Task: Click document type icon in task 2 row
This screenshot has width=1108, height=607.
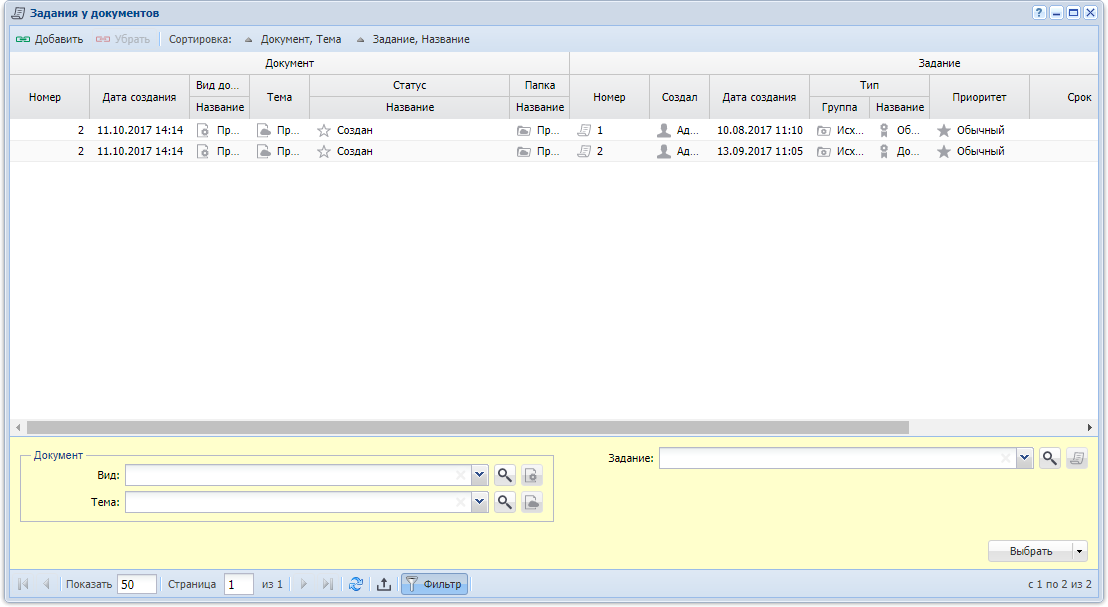Action: [203, 151]
